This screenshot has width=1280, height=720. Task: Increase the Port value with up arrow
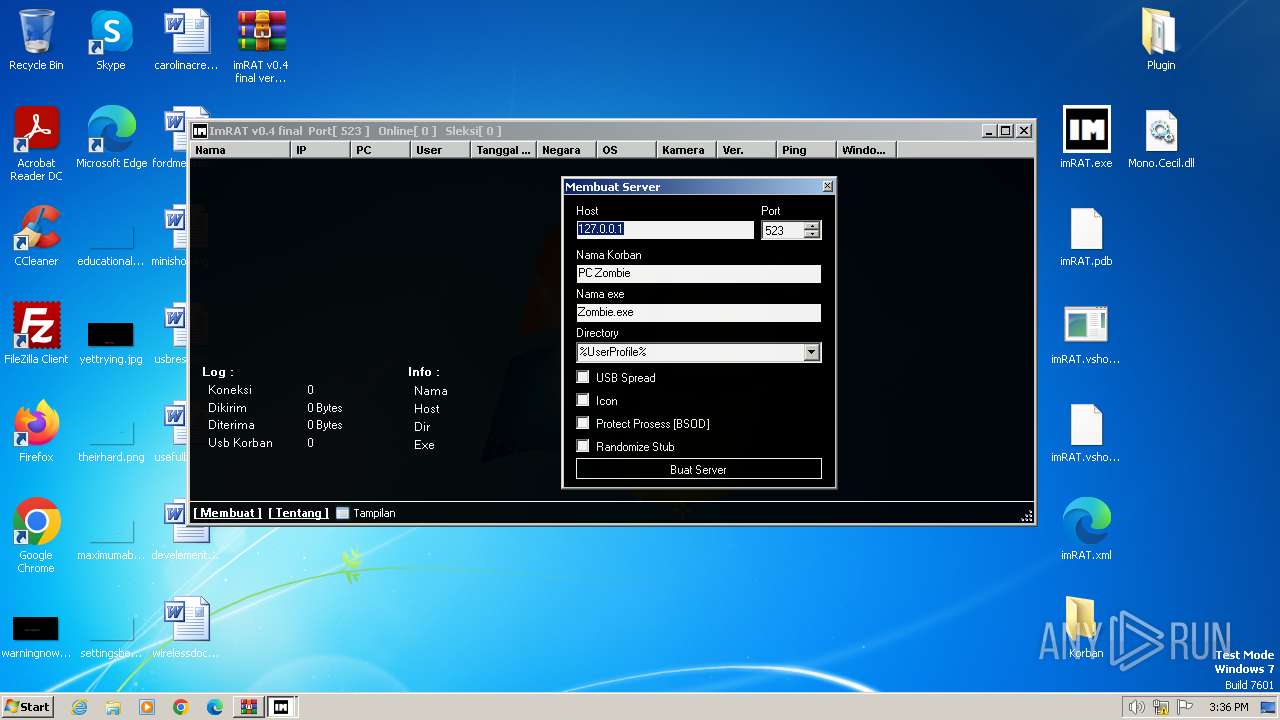coord(811,226)
